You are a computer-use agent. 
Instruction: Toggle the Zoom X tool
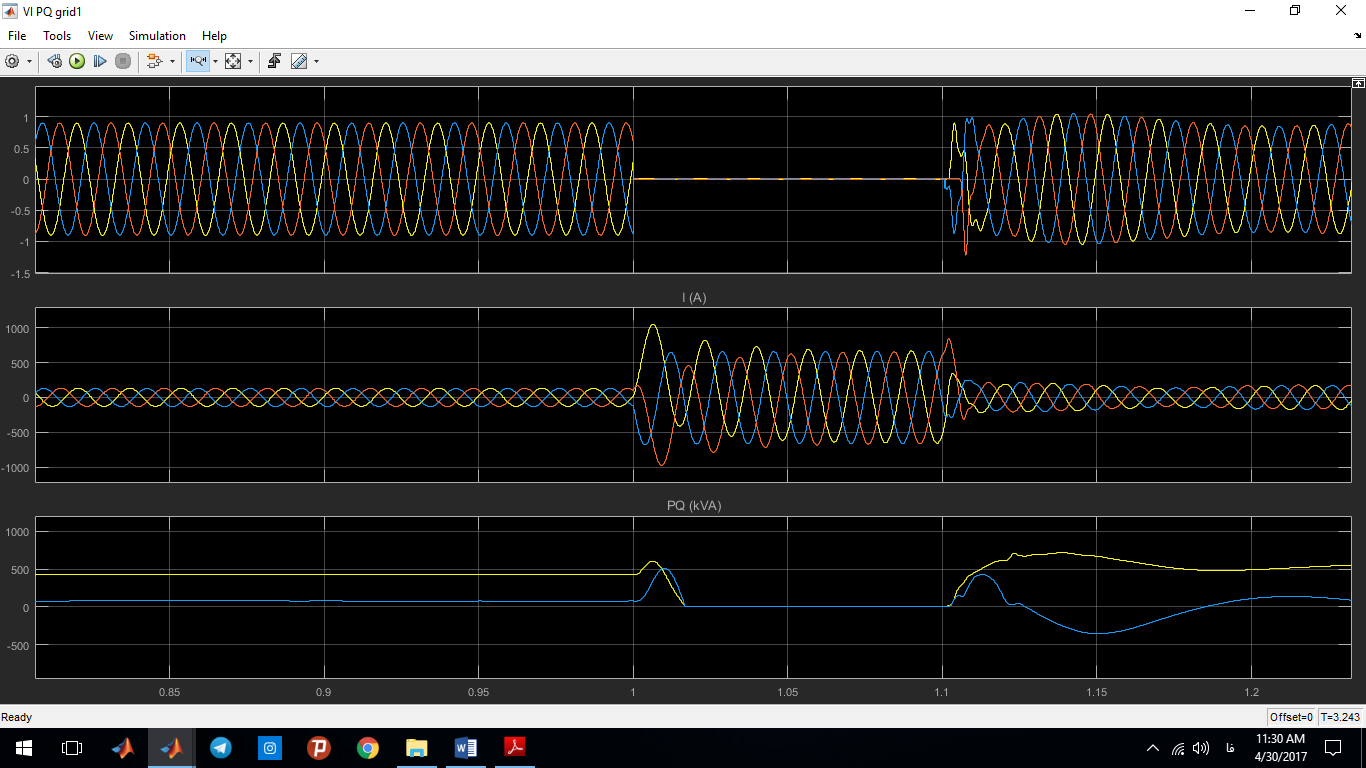[196, 61]
